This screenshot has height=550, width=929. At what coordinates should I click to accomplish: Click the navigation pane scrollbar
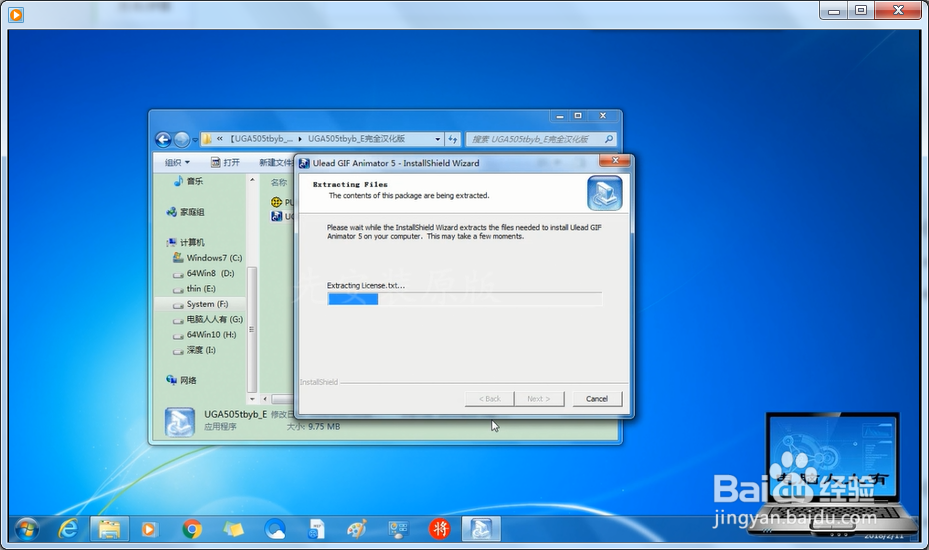(x=252, y=329)
